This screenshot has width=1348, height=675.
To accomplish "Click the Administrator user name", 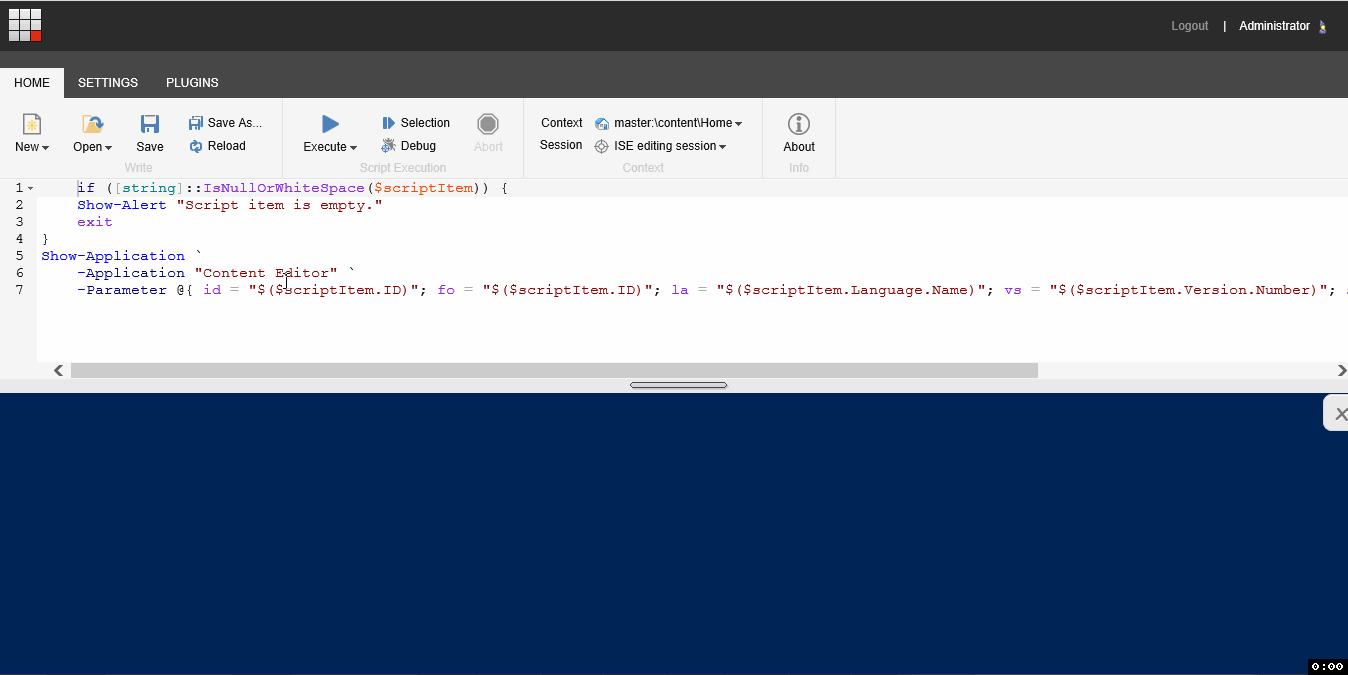I will click(1274, 26).
